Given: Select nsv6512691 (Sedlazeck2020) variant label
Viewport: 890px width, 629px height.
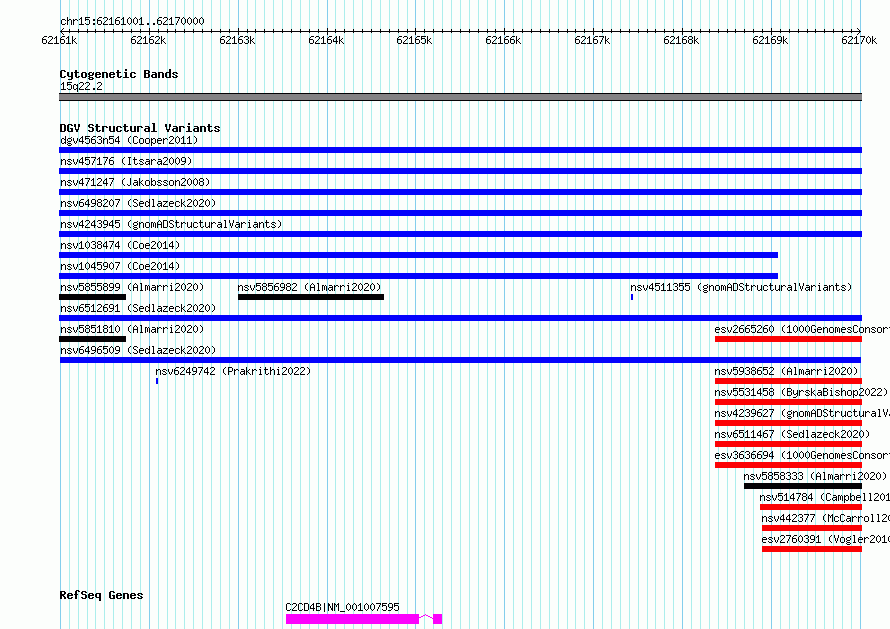Looking at the screenshot, I should pos(138,308).
